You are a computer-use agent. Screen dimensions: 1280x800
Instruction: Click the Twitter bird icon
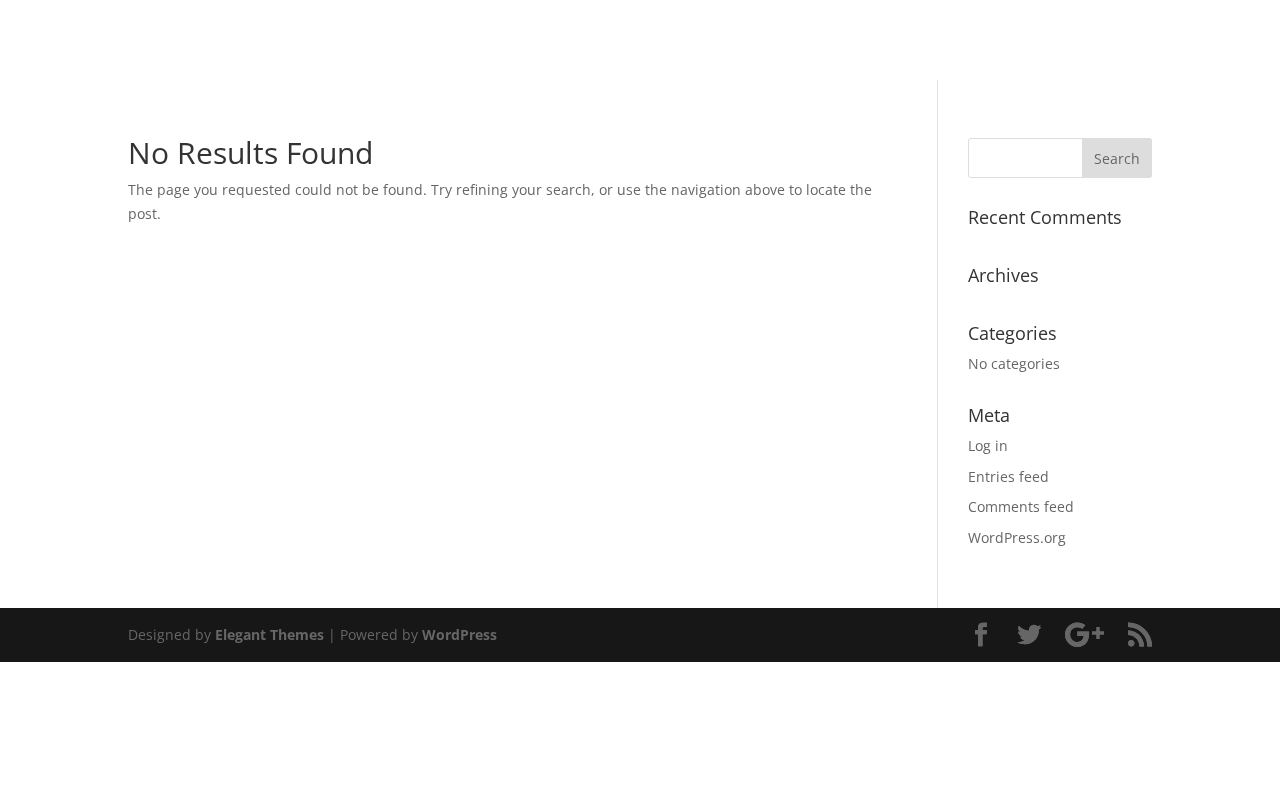pyautogui.click(x=1029, y=635)
